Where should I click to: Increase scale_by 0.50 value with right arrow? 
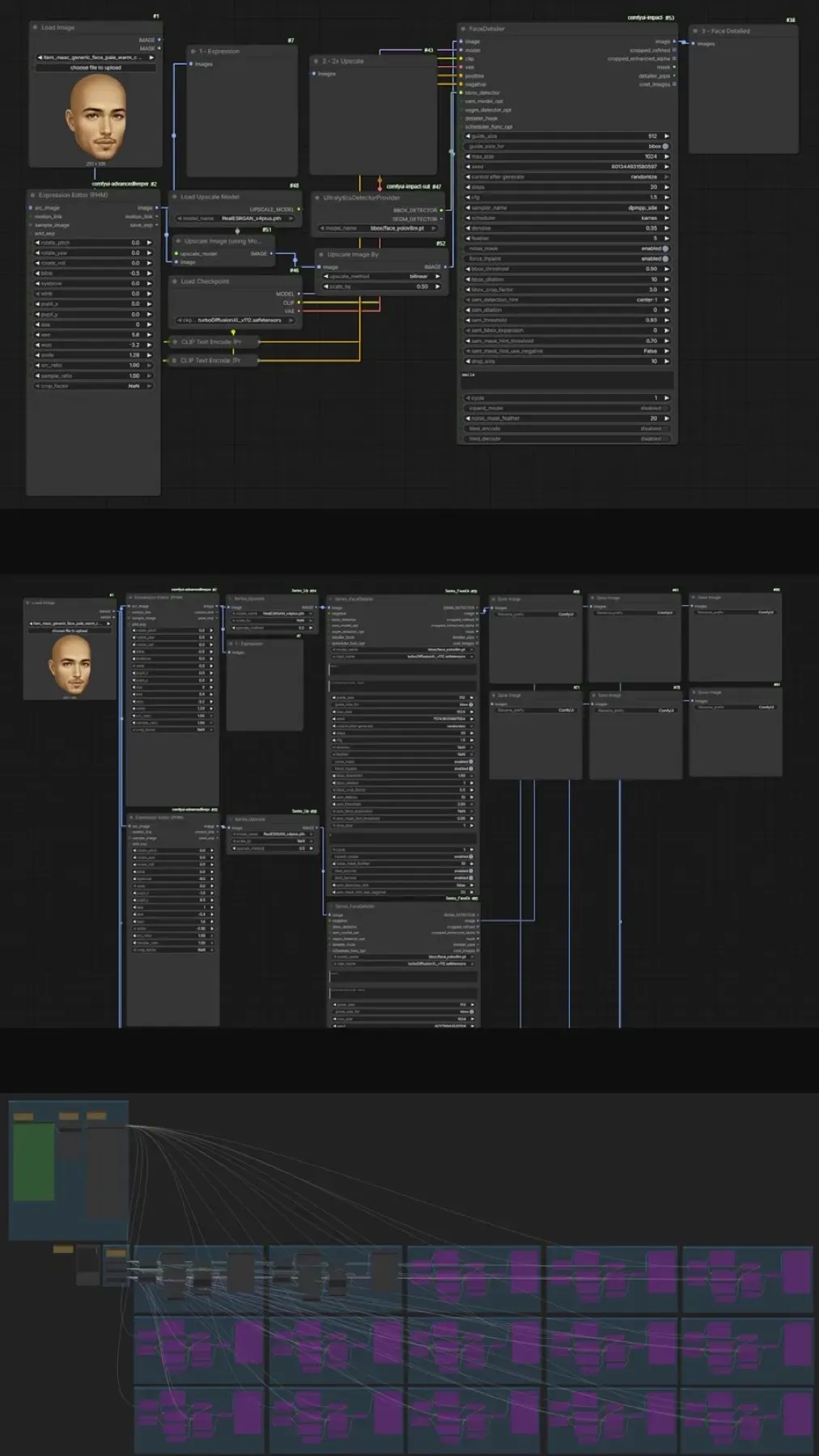(x=438, y=286)
